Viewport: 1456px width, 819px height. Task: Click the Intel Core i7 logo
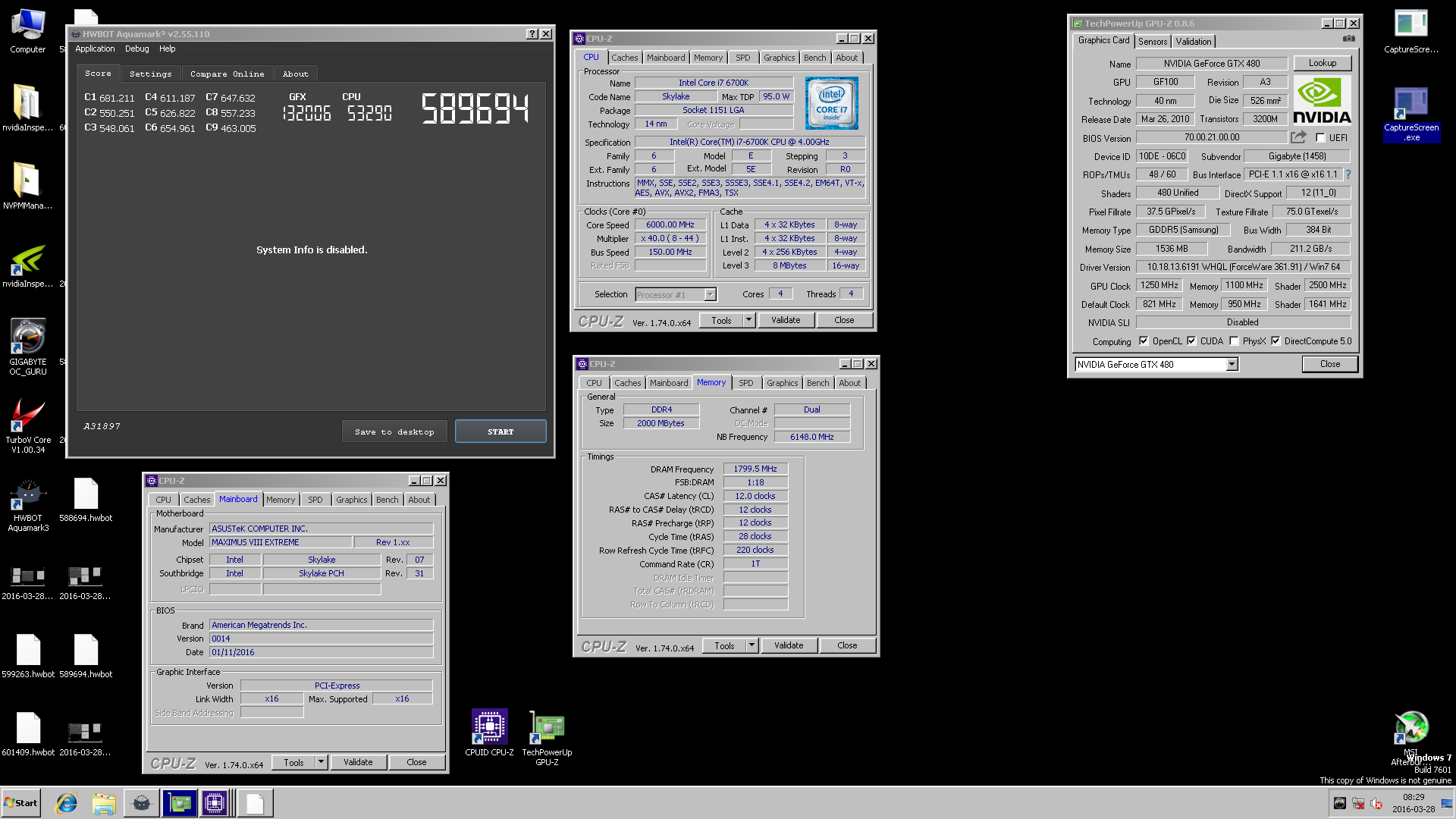pyautogui.click(x=831, y=102)
